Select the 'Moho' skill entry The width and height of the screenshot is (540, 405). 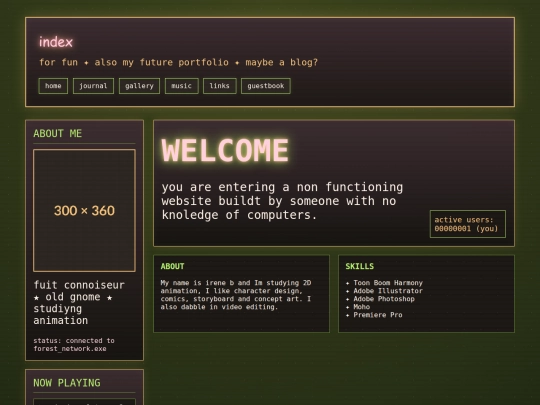point(358,307)
